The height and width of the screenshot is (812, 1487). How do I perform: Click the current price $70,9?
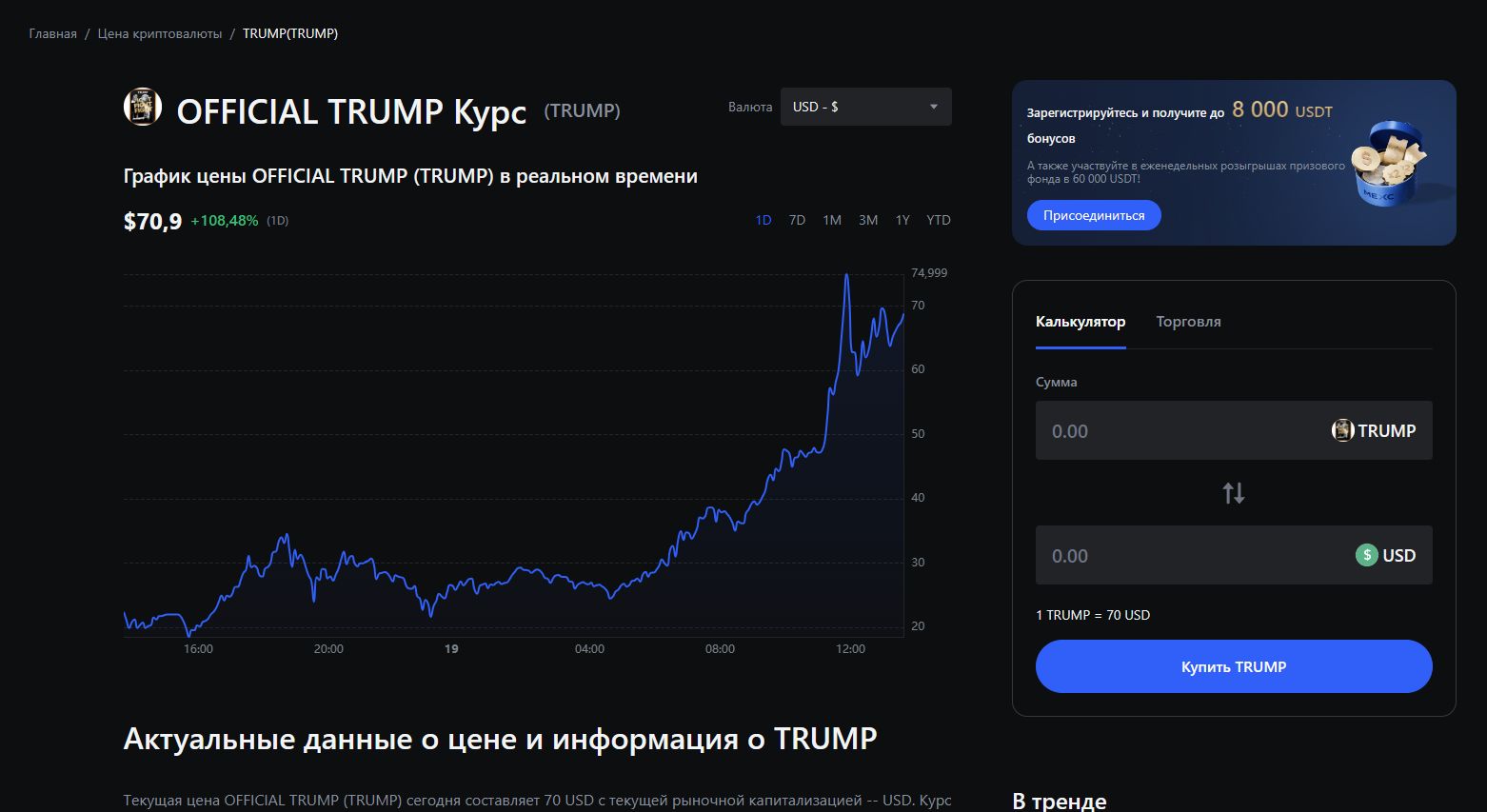(x=152, y=222)
